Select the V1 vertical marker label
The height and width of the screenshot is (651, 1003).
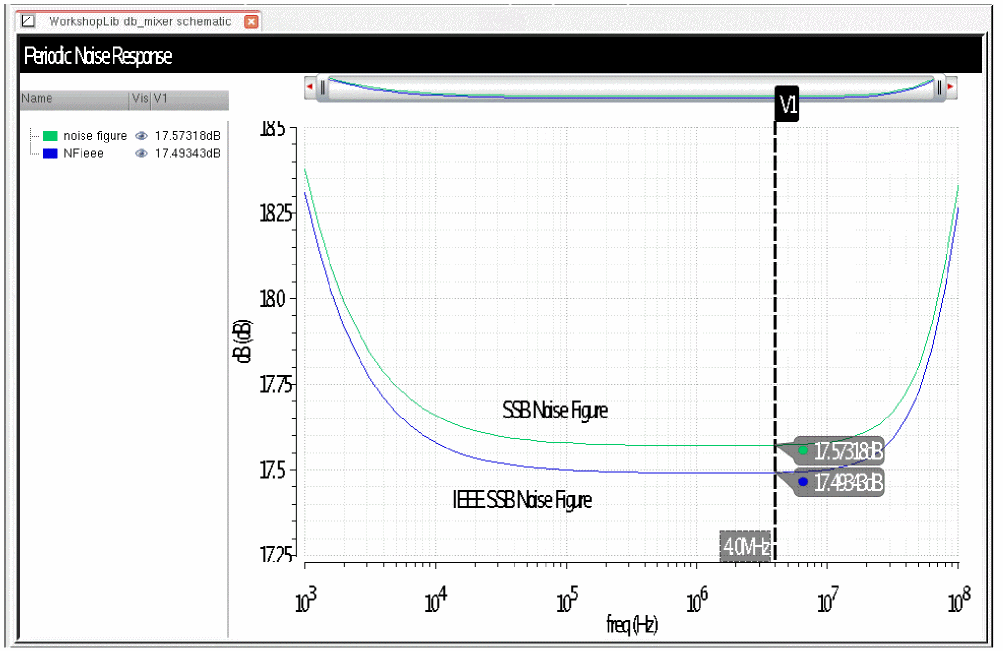click(787, 104)
